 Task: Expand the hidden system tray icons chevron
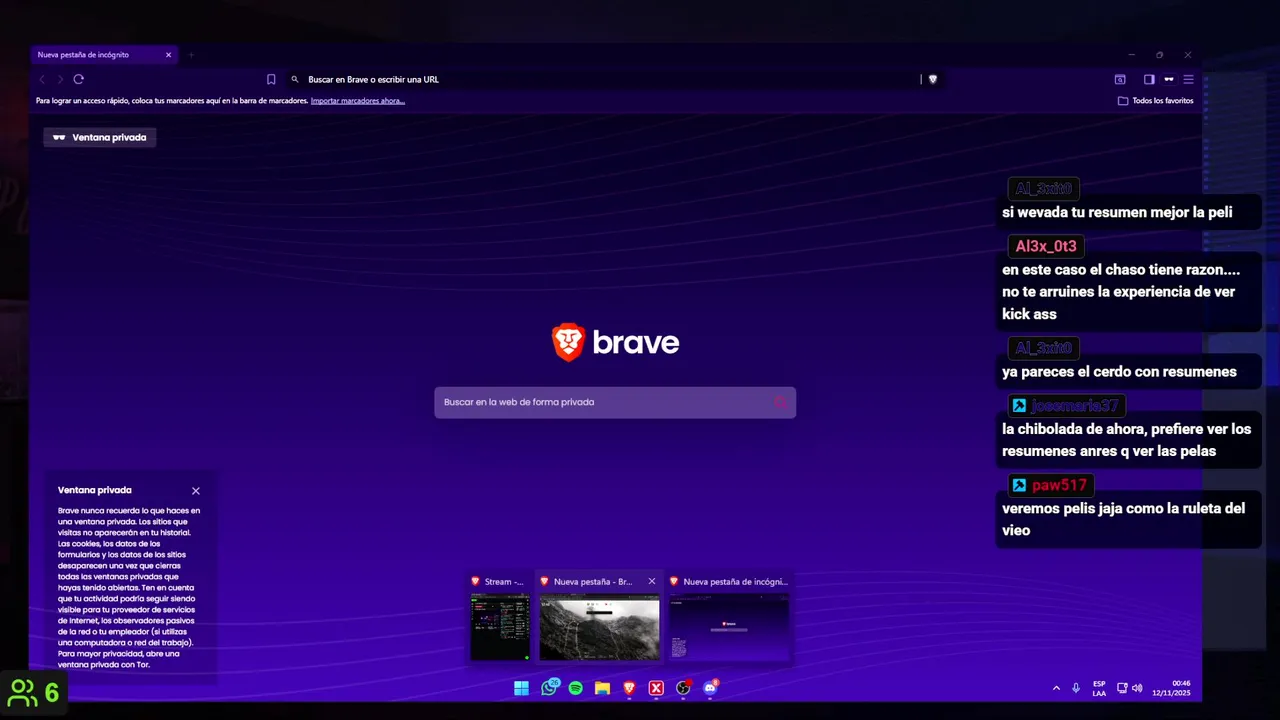(x=1056, y=688)
